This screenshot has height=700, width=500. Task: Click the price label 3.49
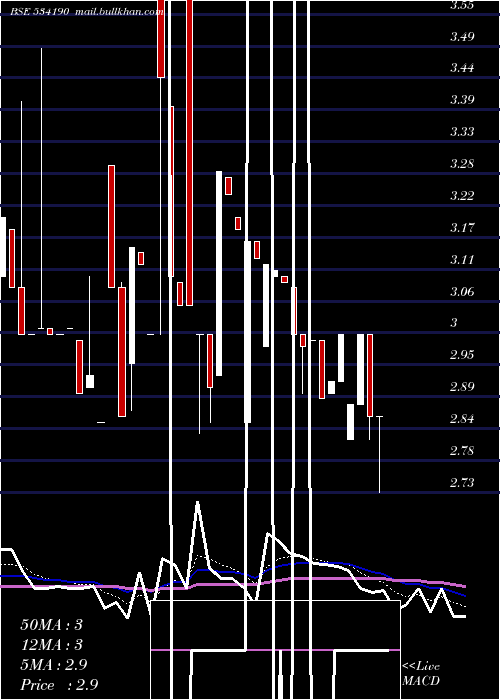point(462,37)
